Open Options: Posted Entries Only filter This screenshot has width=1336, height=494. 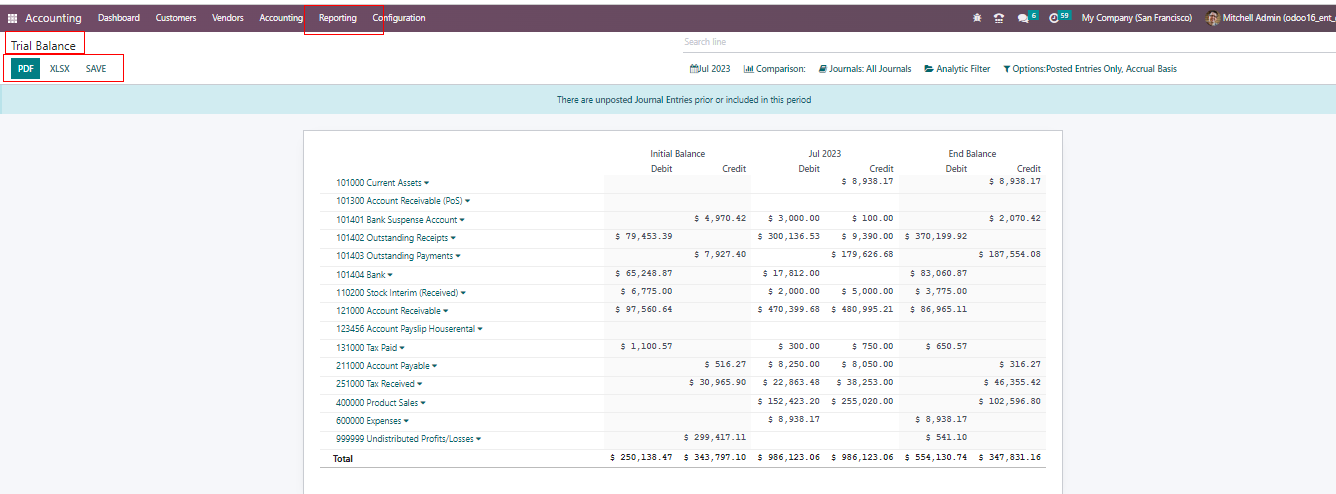coord(1089,69)
